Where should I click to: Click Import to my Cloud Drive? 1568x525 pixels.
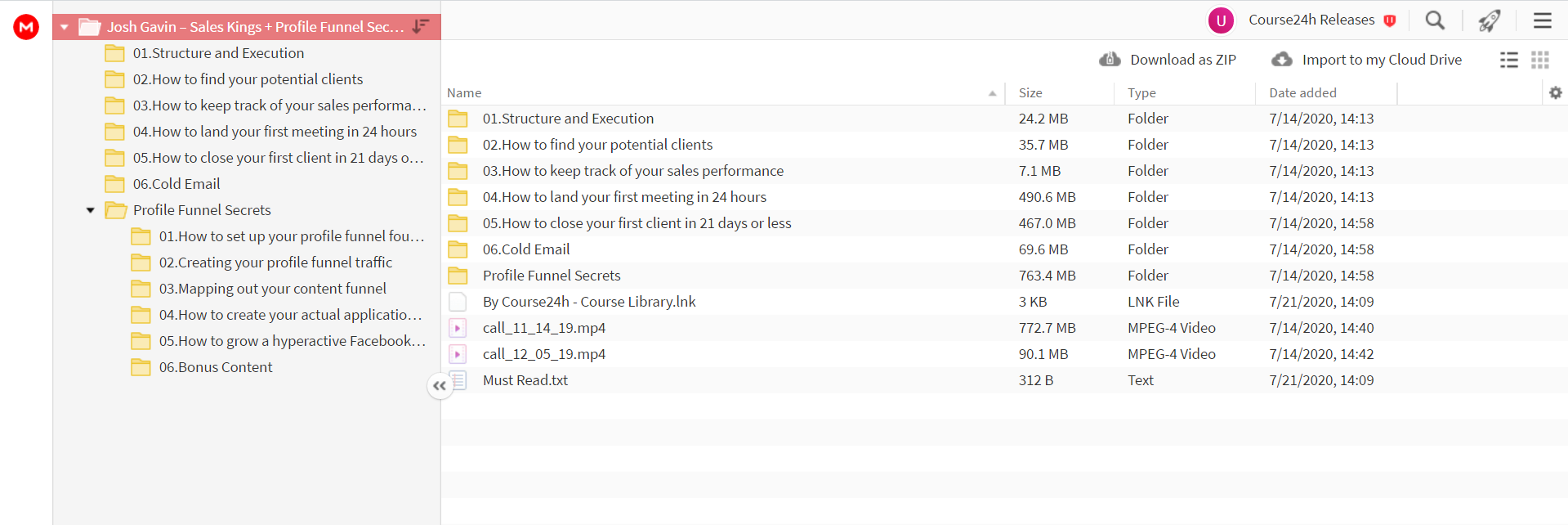click(x=1367, y=60)
